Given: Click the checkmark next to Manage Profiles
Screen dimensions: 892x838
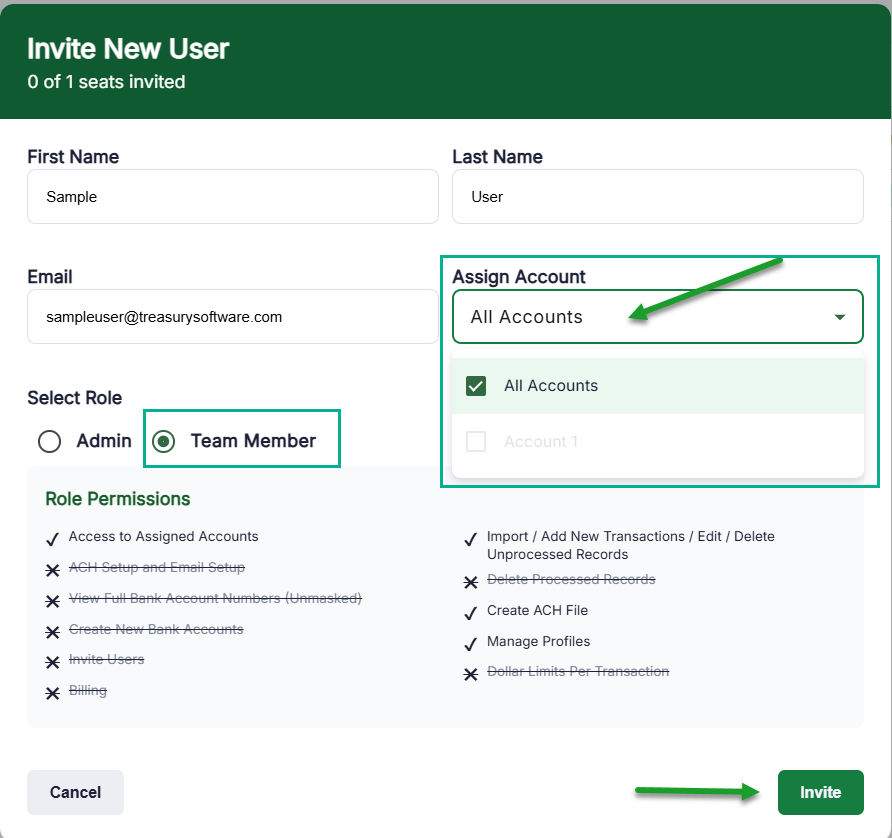Looking at the screenshot, I should pyautogui.click(x=470, y=644).
